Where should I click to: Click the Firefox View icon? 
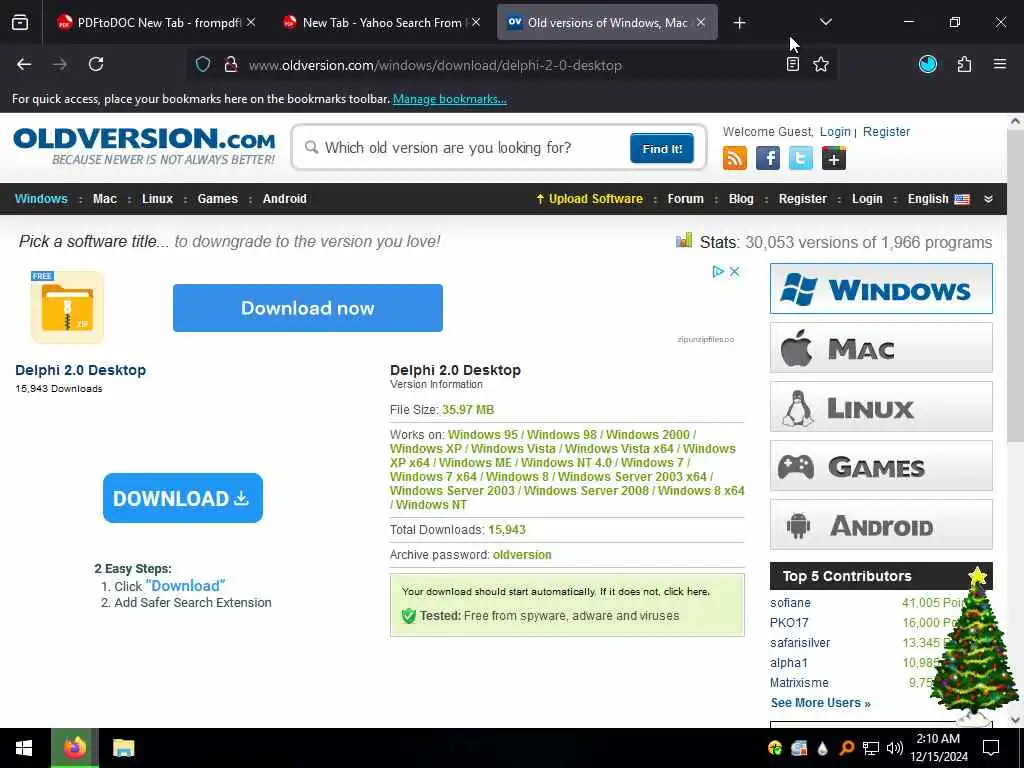tap(20, 23)
